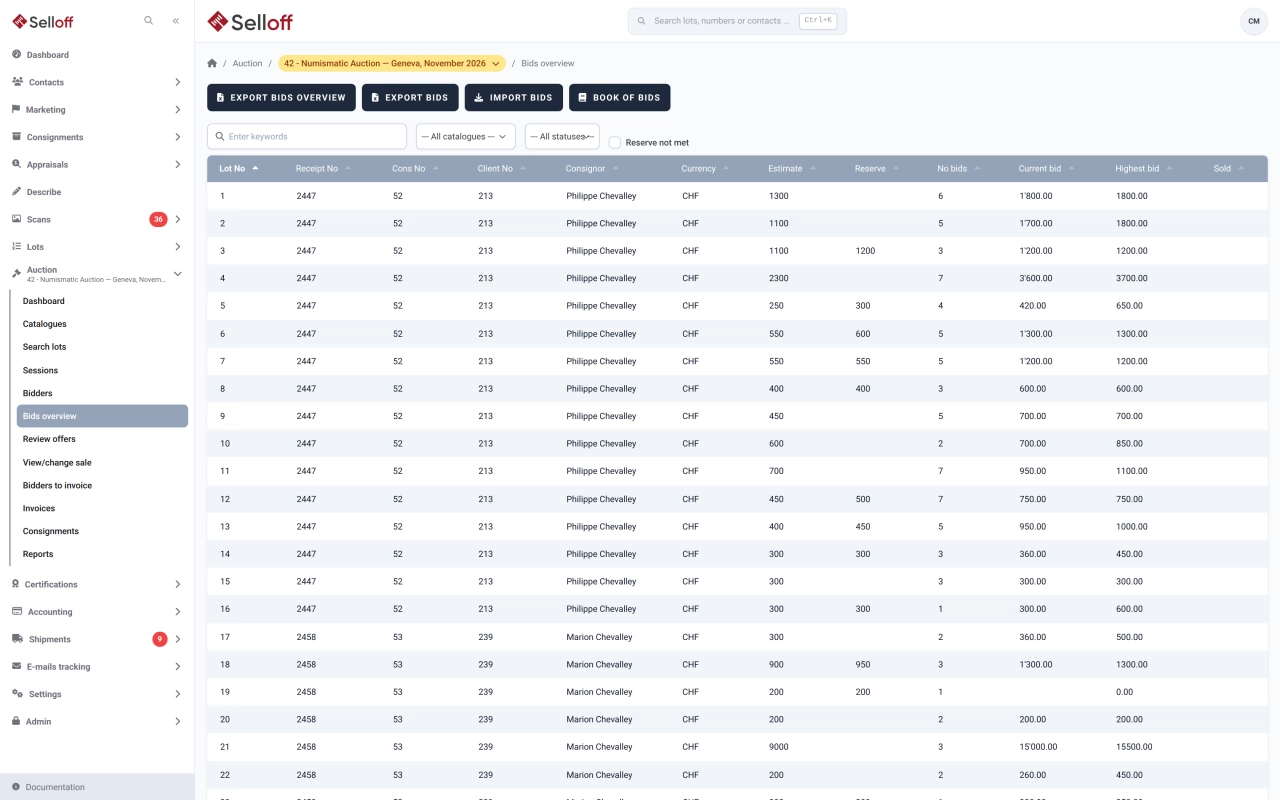Click the Admin lock icon
Image resolution: width=1280 pixels, height=800 pixels.
tap(17, 721)
